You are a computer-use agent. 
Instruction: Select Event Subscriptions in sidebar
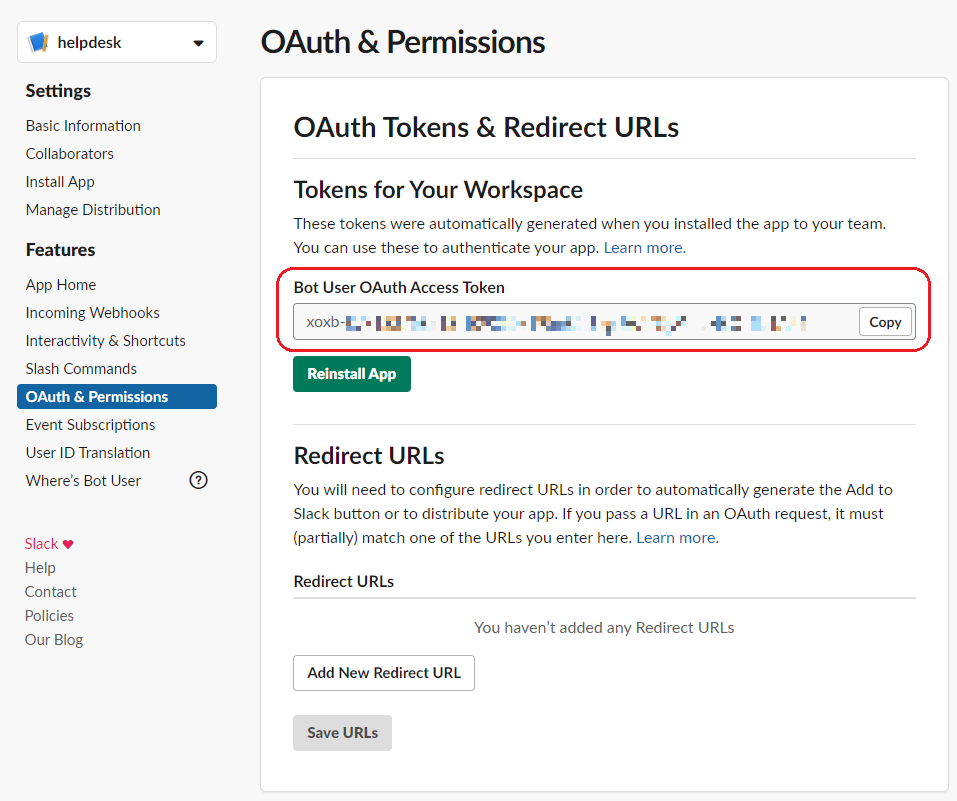click(x=90, y=425)
